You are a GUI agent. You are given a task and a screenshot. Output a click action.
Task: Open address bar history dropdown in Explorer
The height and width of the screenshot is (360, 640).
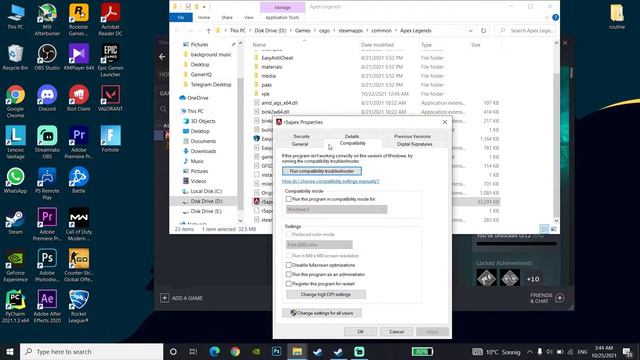pyautogui.click(x=471, y=31)
